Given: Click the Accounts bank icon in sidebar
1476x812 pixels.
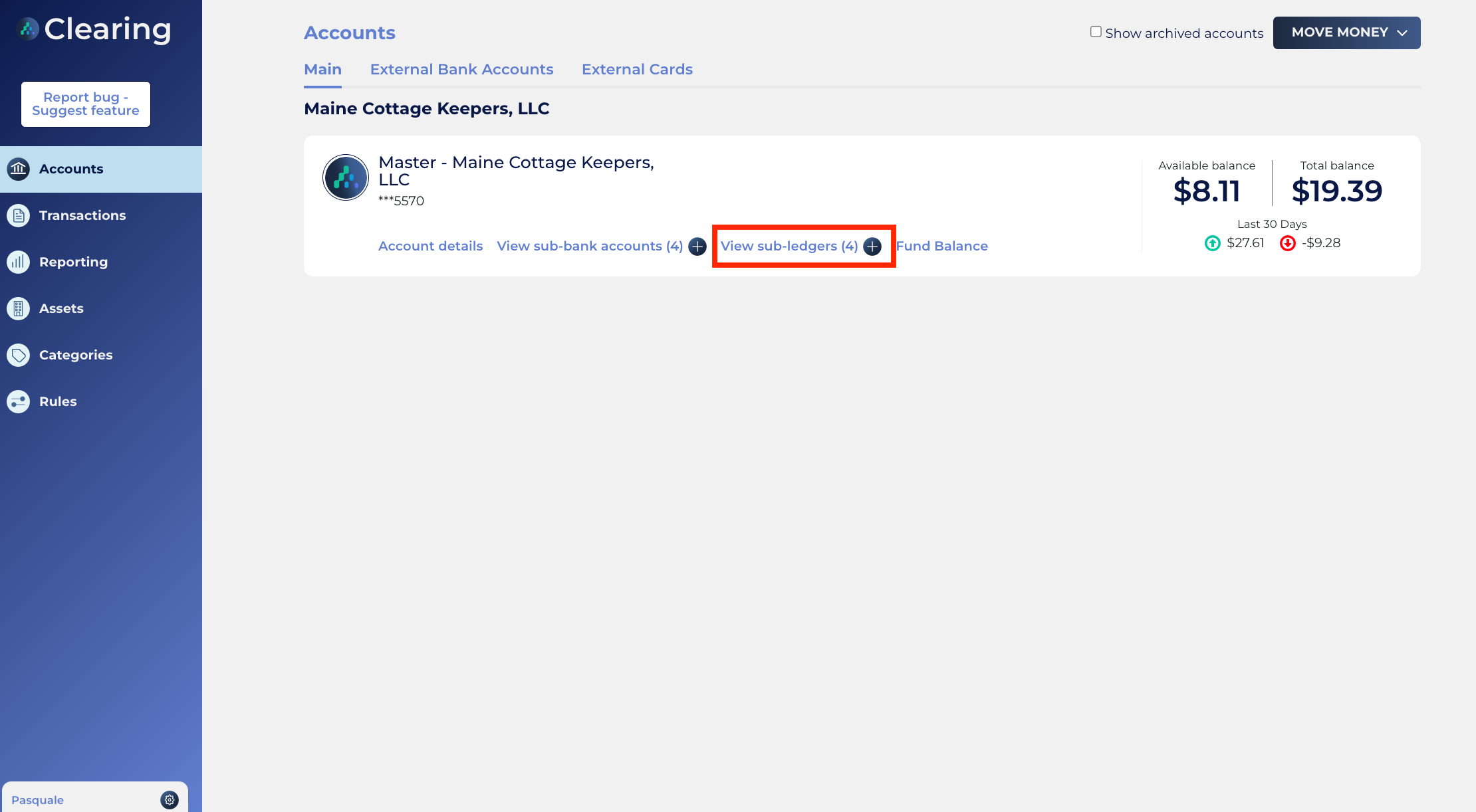Looking at the screenshot, I should tap(19, 169).
